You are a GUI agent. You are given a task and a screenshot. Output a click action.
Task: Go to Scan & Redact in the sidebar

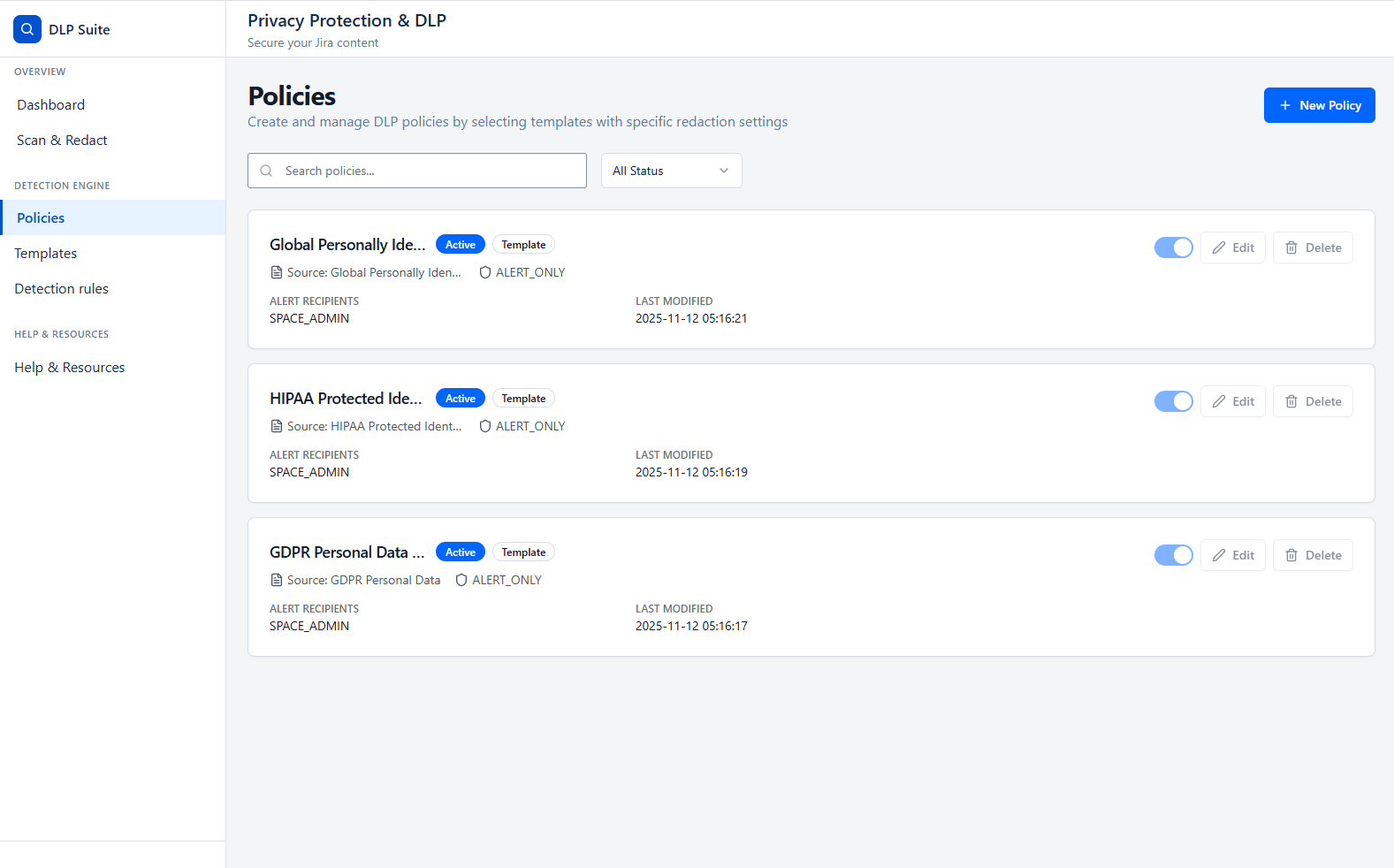[x=62, y=140]
